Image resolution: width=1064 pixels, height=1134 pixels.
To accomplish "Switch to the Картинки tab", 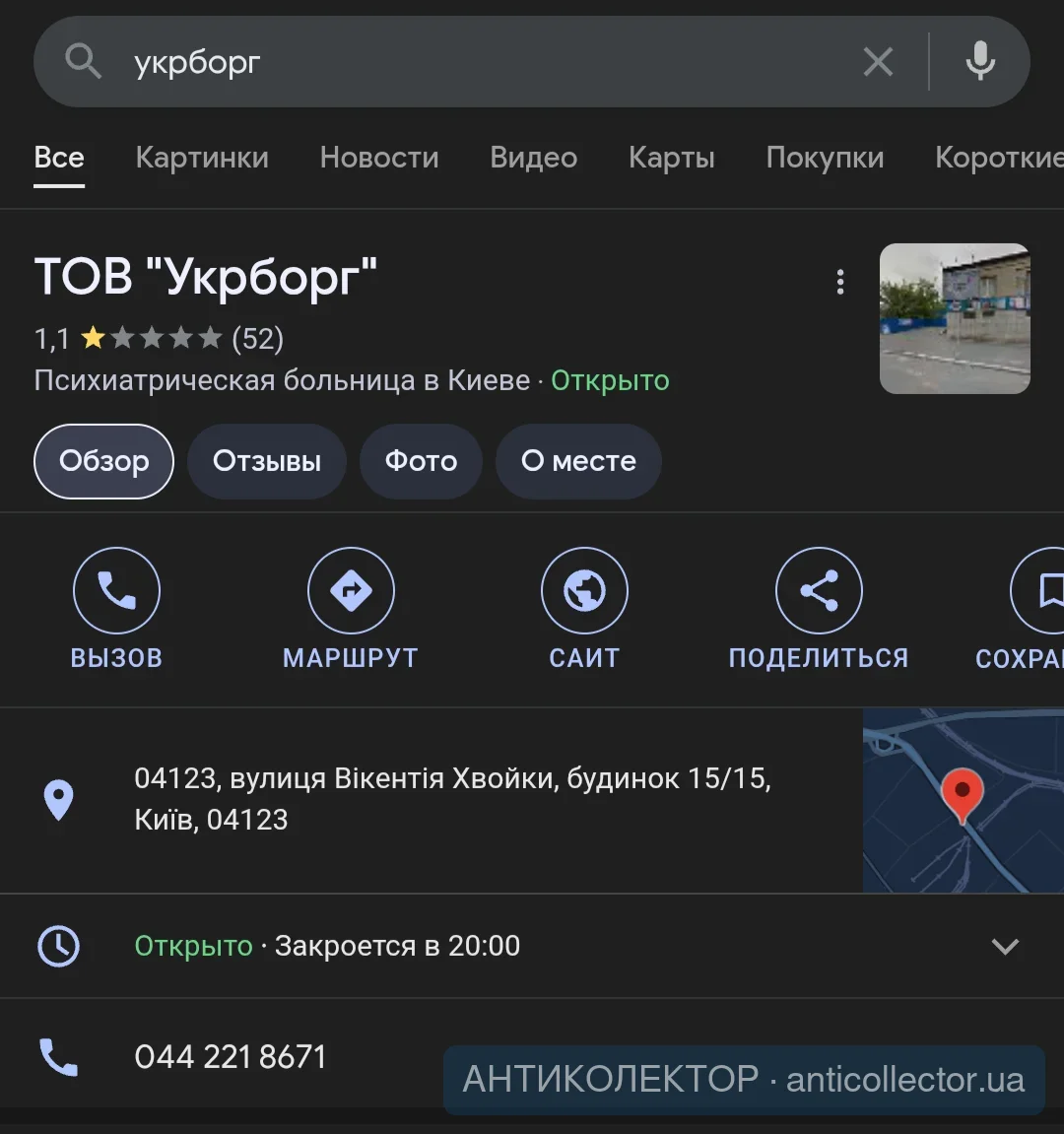I will tap(202, 157).
